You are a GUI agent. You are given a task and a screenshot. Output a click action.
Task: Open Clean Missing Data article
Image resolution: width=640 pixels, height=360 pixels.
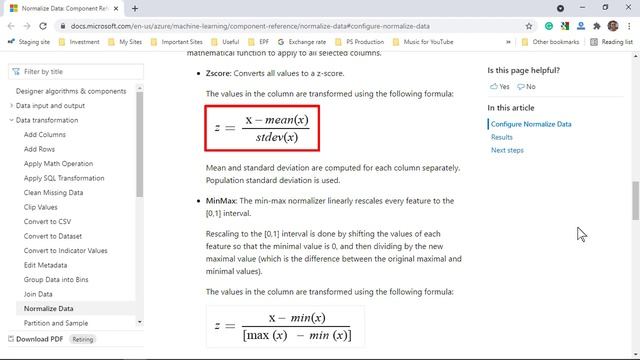point(53,193)
